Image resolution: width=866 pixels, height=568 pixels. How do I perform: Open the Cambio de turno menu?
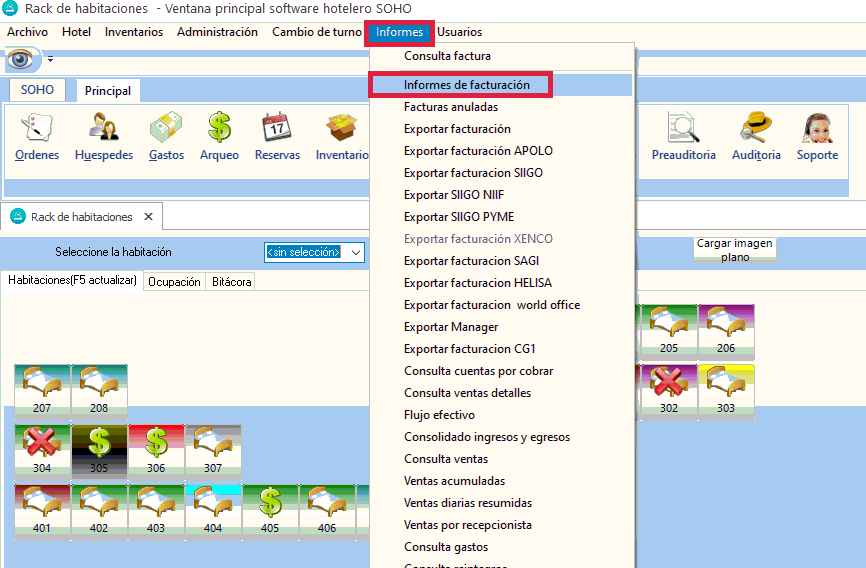(x=316, y=32)
